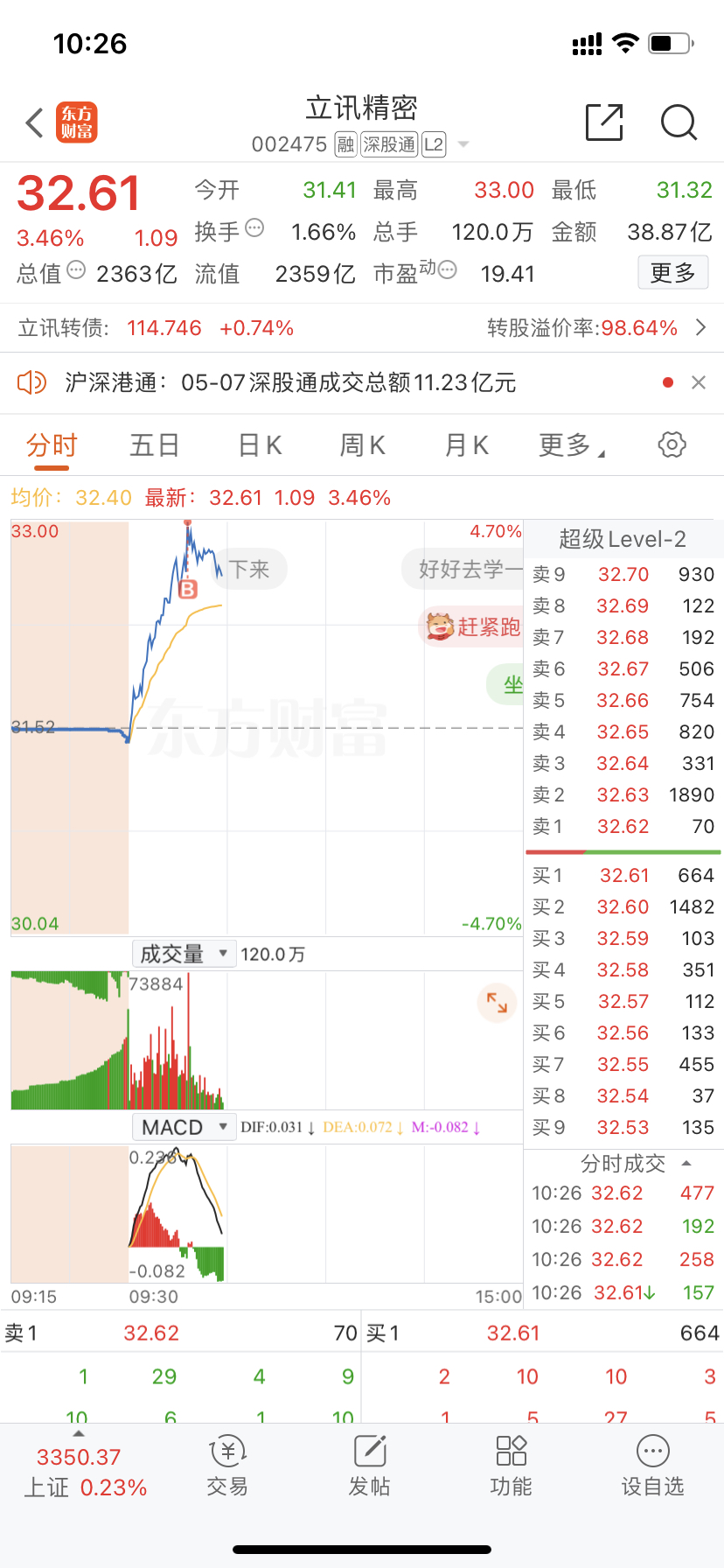Tap bottom 买1 32.61 queue header

(542, 1333)
